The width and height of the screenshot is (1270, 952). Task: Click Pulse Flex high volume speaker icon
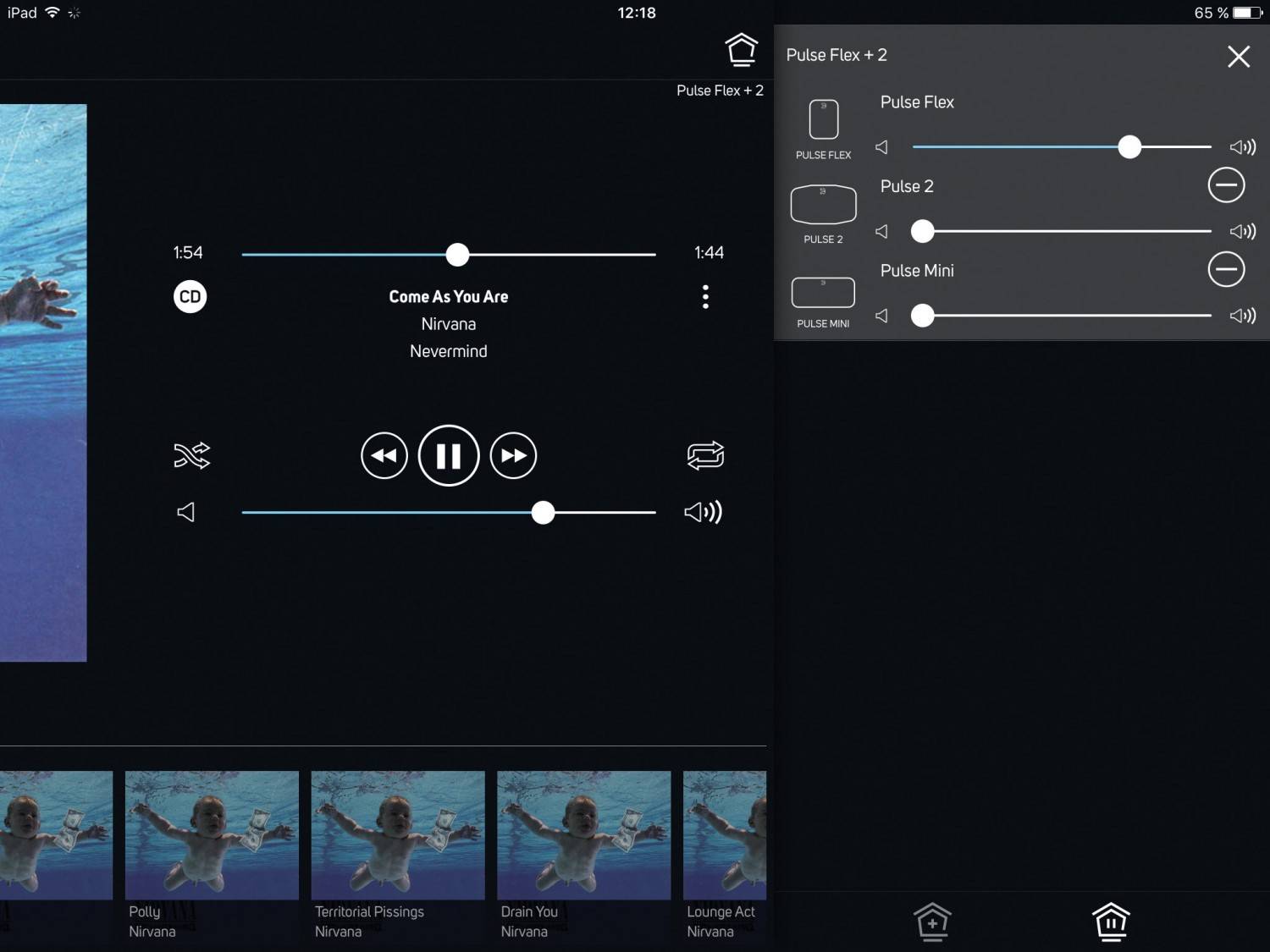point(1243,147)
